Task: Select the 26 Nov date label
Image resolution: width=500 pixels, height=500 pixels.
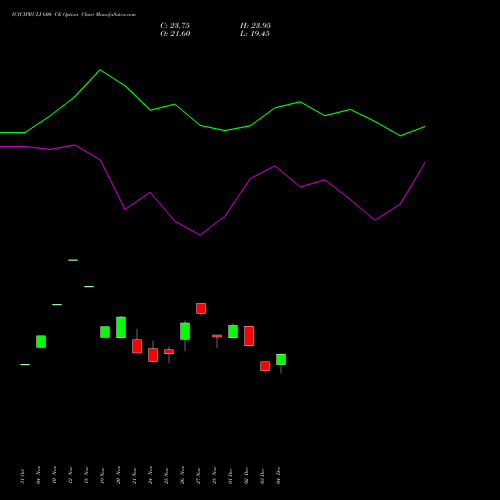Action: coord(182,476)
